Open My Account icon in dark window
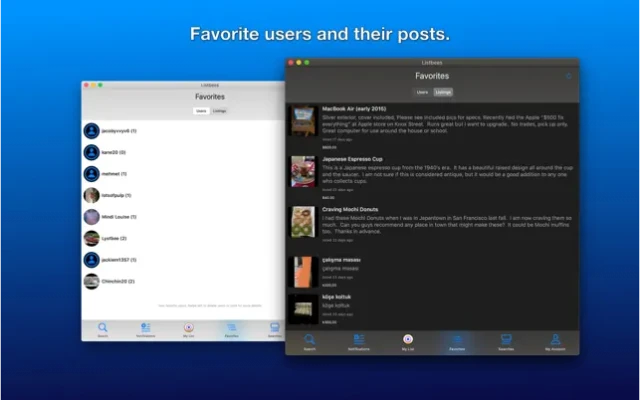Viewport: 640px width, 400px height. 555,341
